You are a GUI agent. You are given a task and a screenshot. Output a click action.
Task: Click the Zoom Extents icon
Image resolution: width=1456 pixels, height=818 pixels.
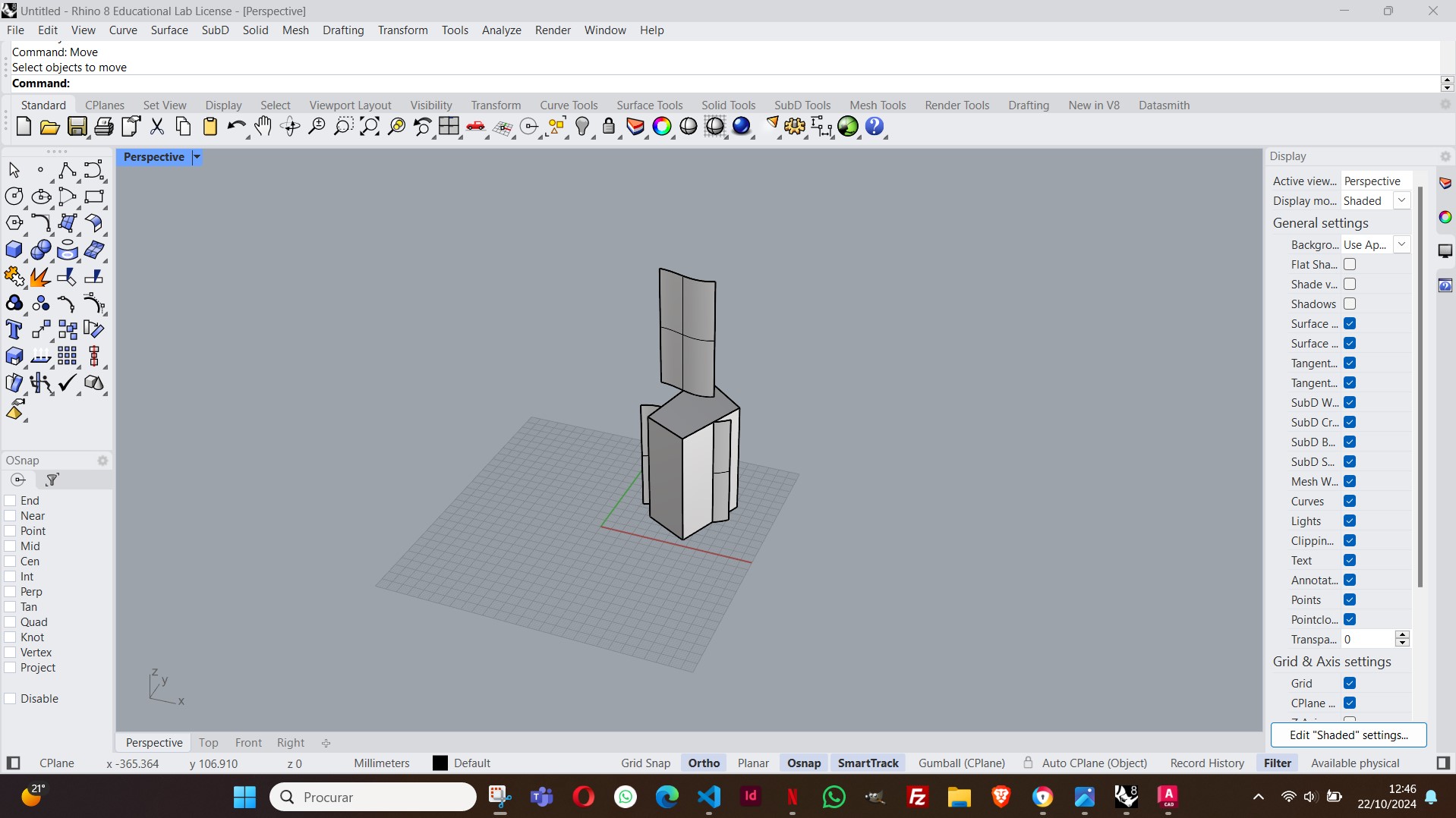coord(370,127)
